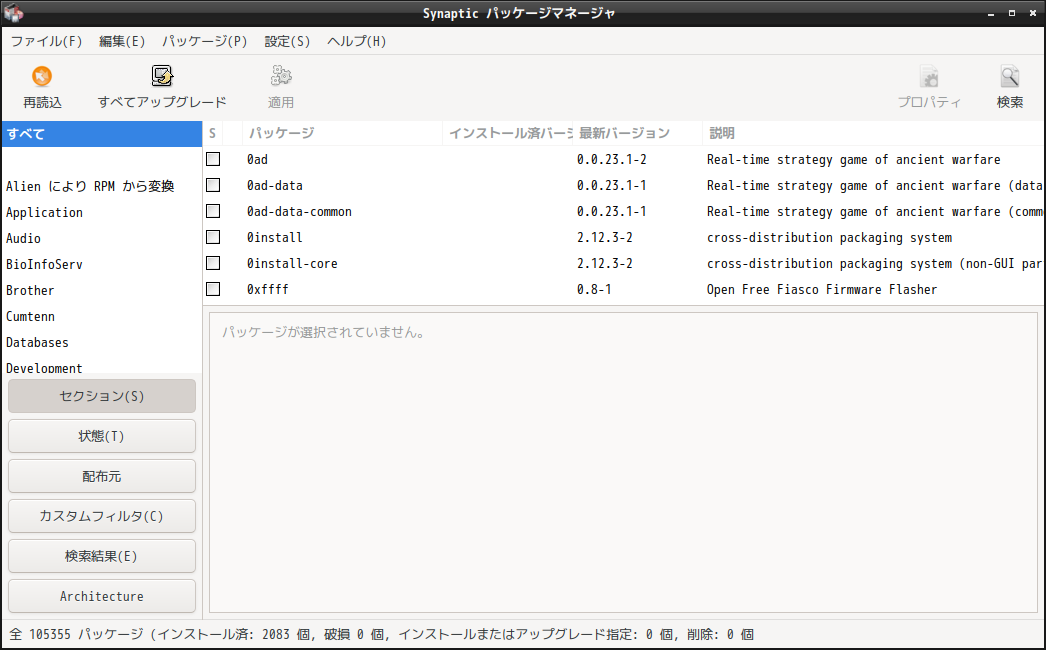Click the Synaptic app icon in title bar
The image size is (1046, 650).
13,13
